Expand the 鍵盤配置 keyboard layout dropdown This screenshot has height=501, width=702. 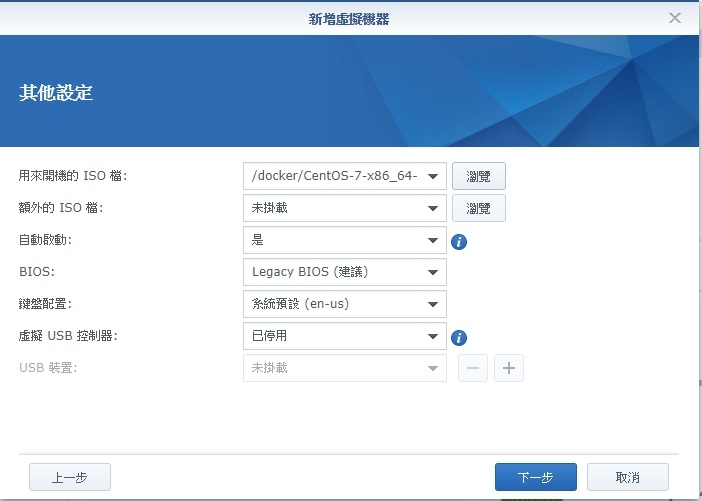(x=345, y=304)
